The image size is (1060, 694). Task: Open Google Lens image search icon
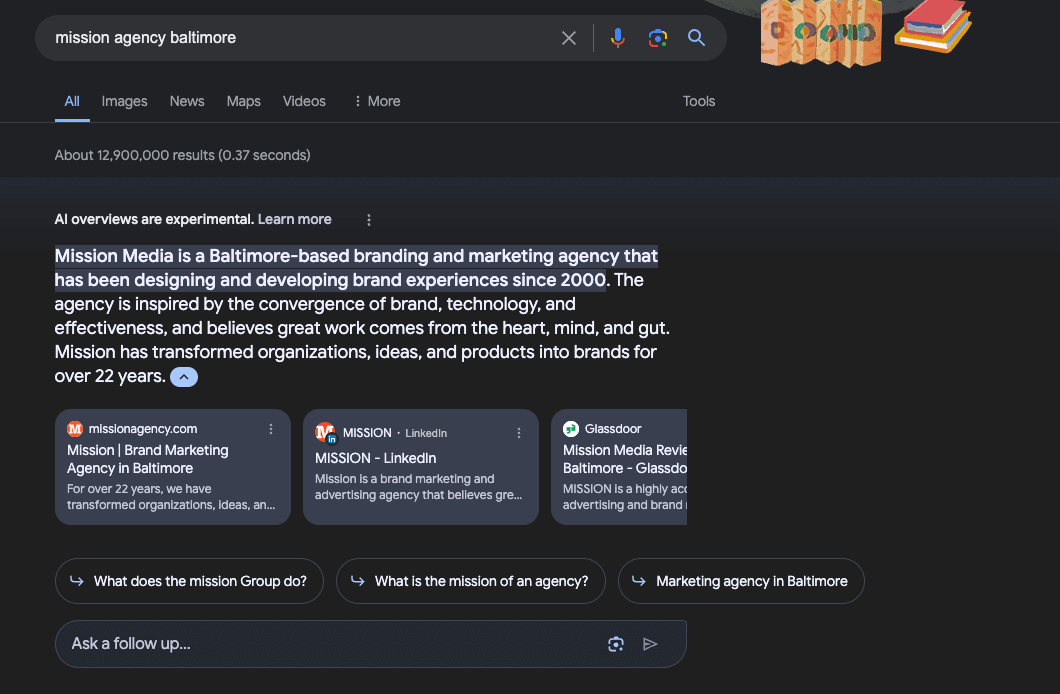(x=657, y=38)
